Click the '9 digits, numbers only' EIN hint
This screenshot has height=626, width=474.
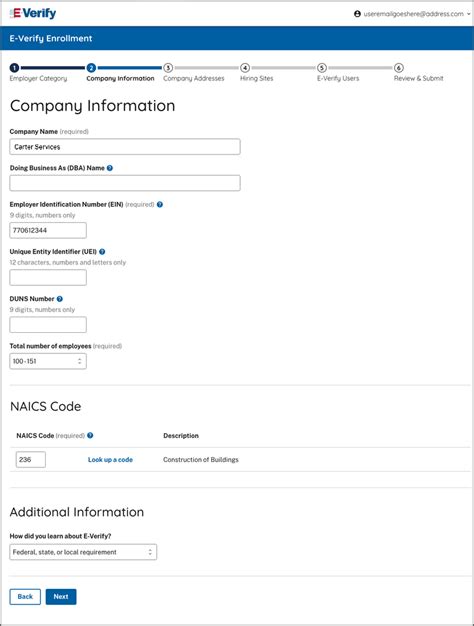coord(42,215)
